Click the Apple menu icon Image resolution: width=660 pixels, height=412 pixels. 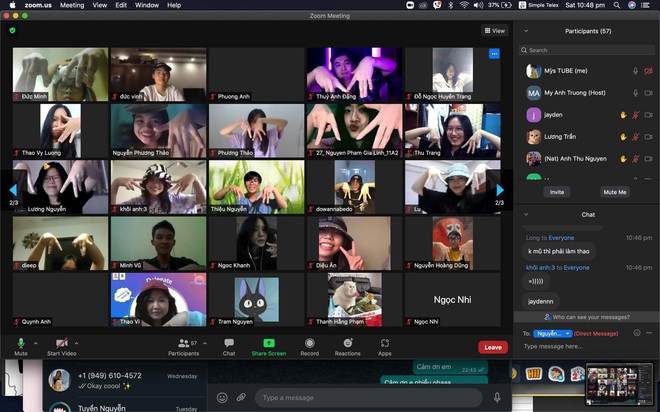[12, 5]
